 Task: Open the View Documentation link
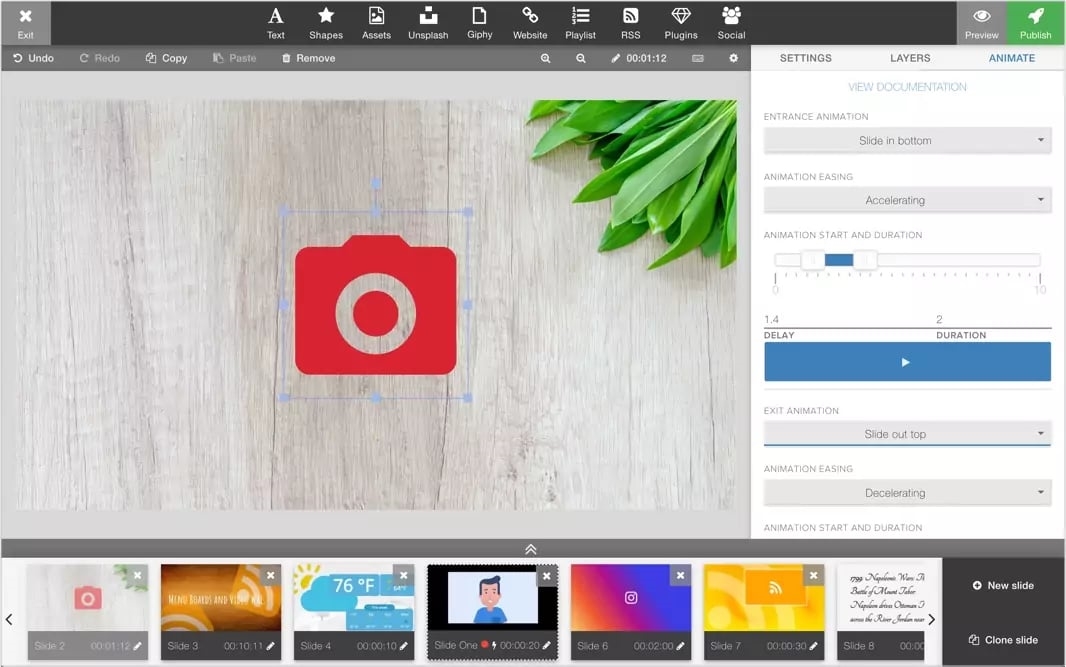coord(907,87)
